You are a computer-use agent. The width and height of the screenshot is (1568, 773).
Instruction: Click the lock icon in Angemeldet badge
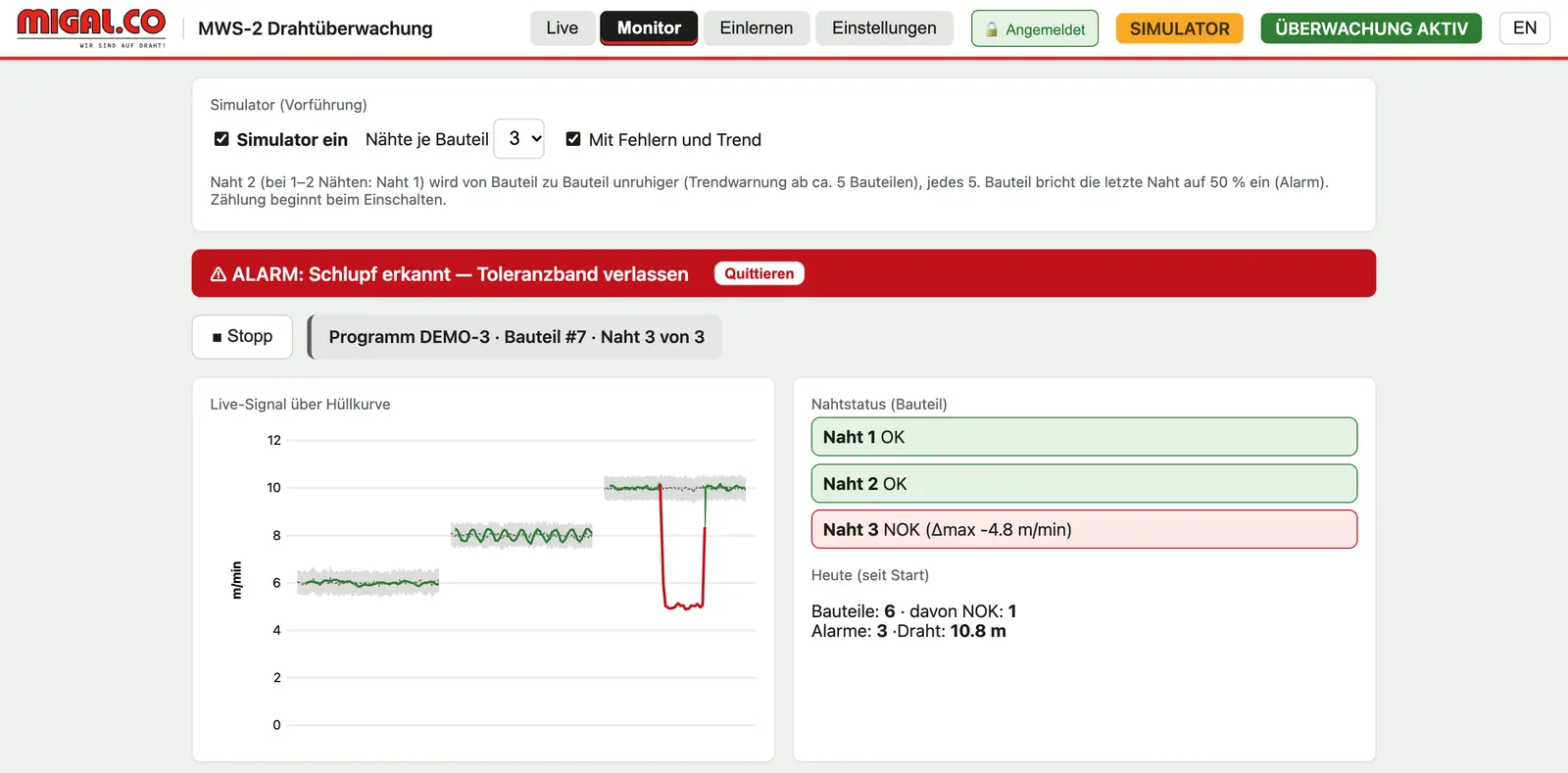(992, 29)
